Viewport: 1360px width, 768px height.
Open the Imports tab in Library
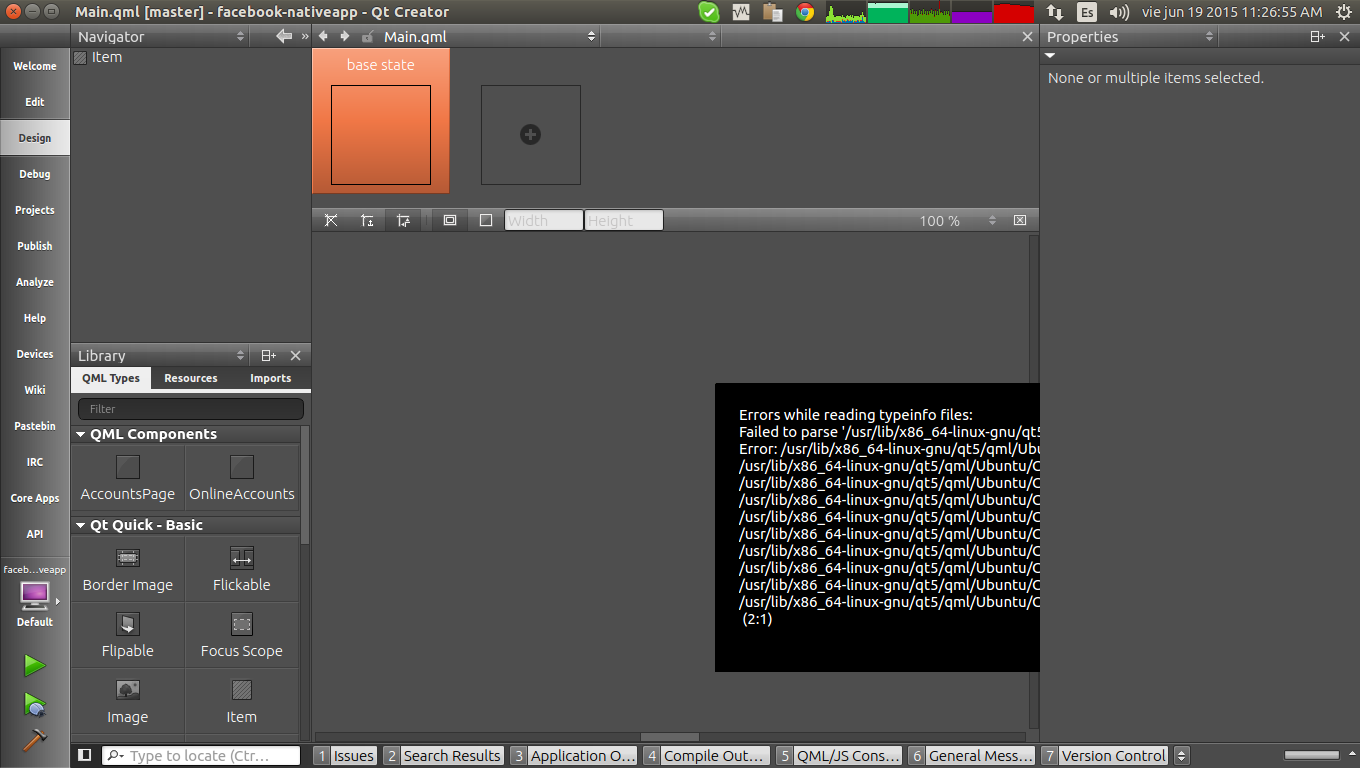pos(270,378)
